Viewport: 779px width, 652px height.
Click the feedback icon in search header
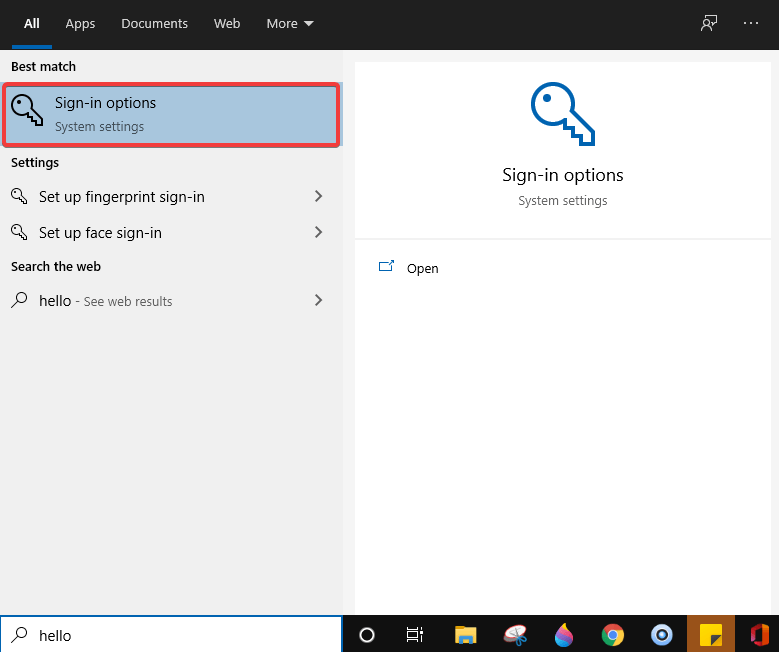(x=709, y=23)
